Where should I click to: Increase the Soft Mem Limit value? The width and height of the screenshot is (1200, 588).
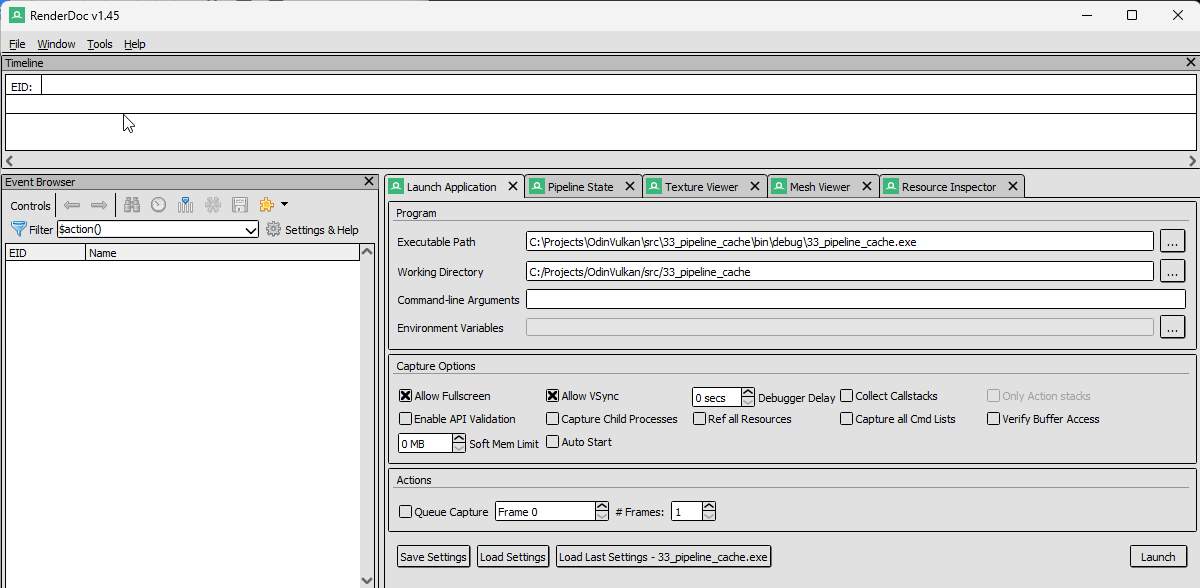pos(459,439)
